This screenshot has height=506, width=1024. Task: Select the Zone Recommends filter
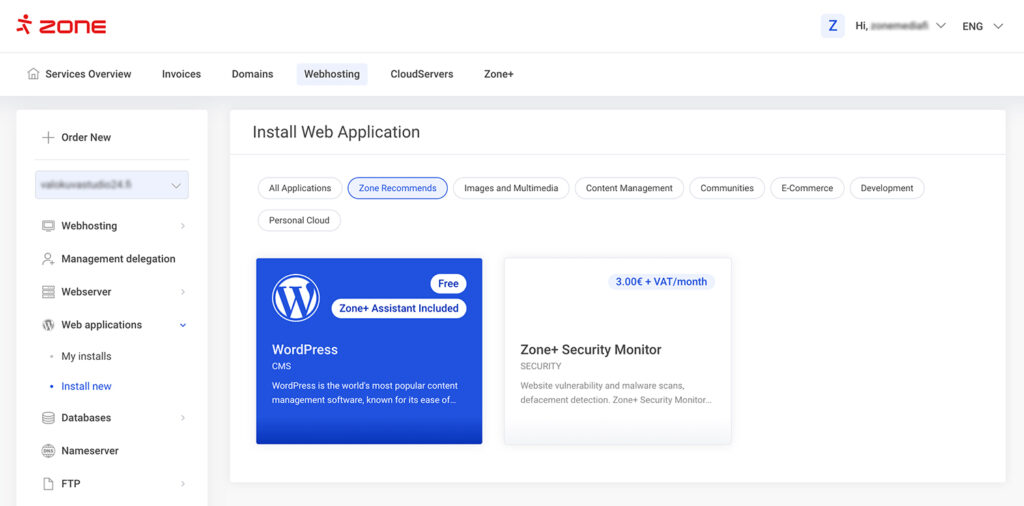pyautogui.click(x=397, y=188)
